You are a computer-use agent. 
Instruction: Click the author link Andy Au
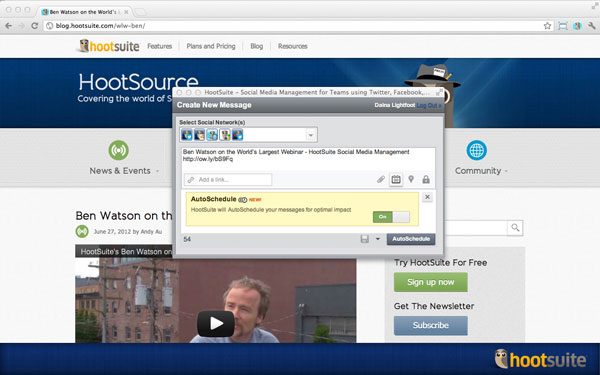pyautogui.click(x=151, y=232)
